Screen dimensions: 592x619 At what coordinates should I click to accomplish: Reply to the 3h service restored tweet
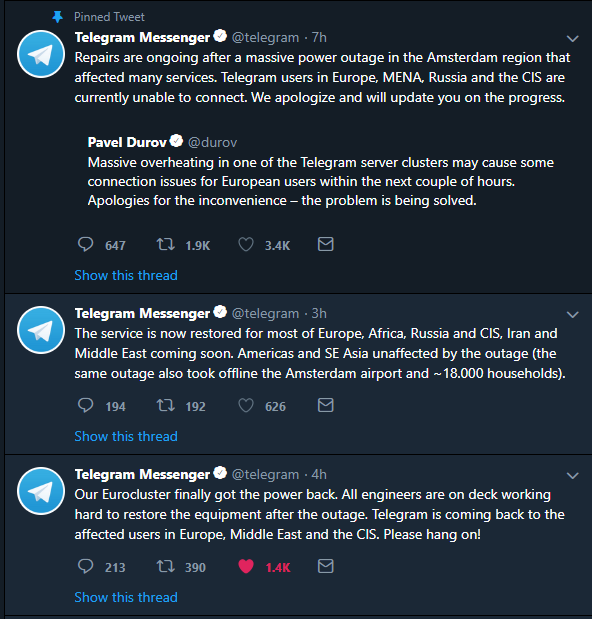[x=85, y=405]
